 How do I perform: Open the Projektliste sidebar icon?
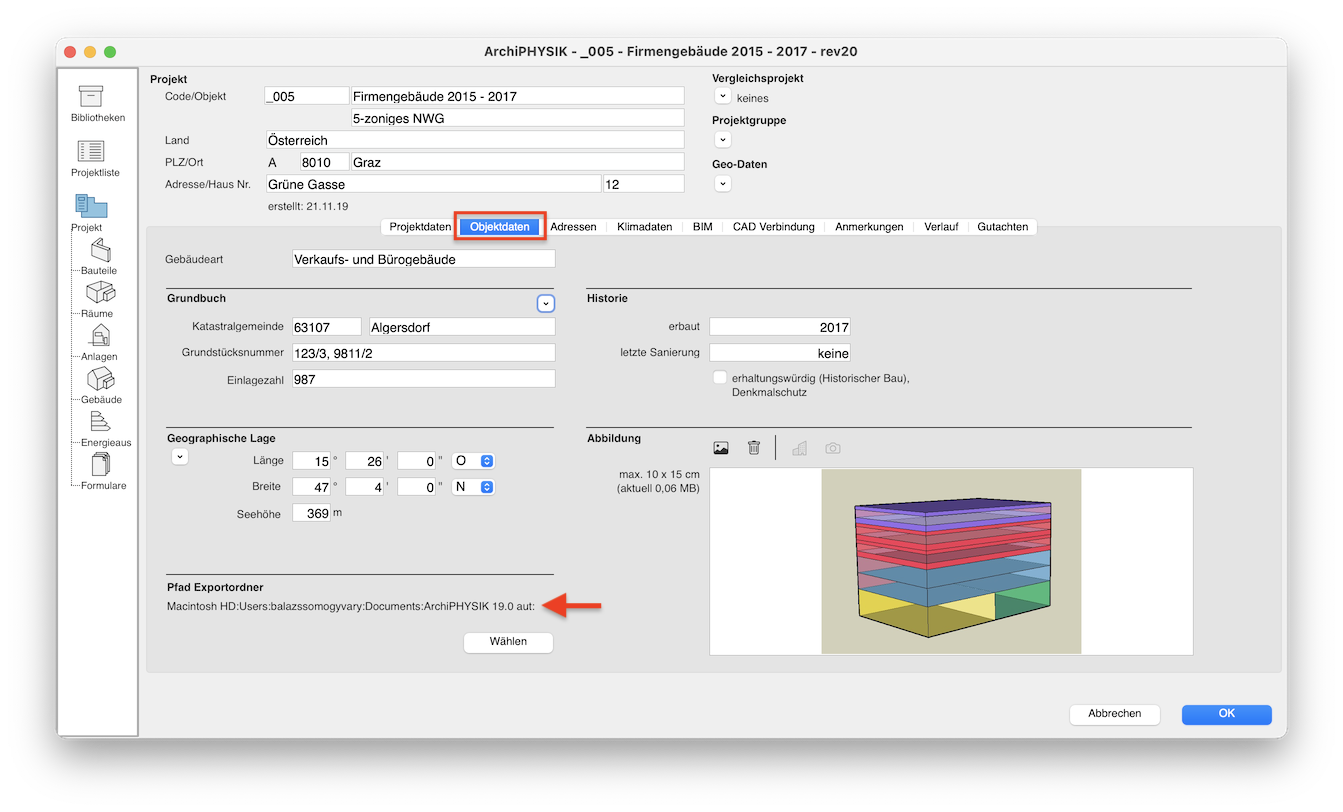[91, 151]
